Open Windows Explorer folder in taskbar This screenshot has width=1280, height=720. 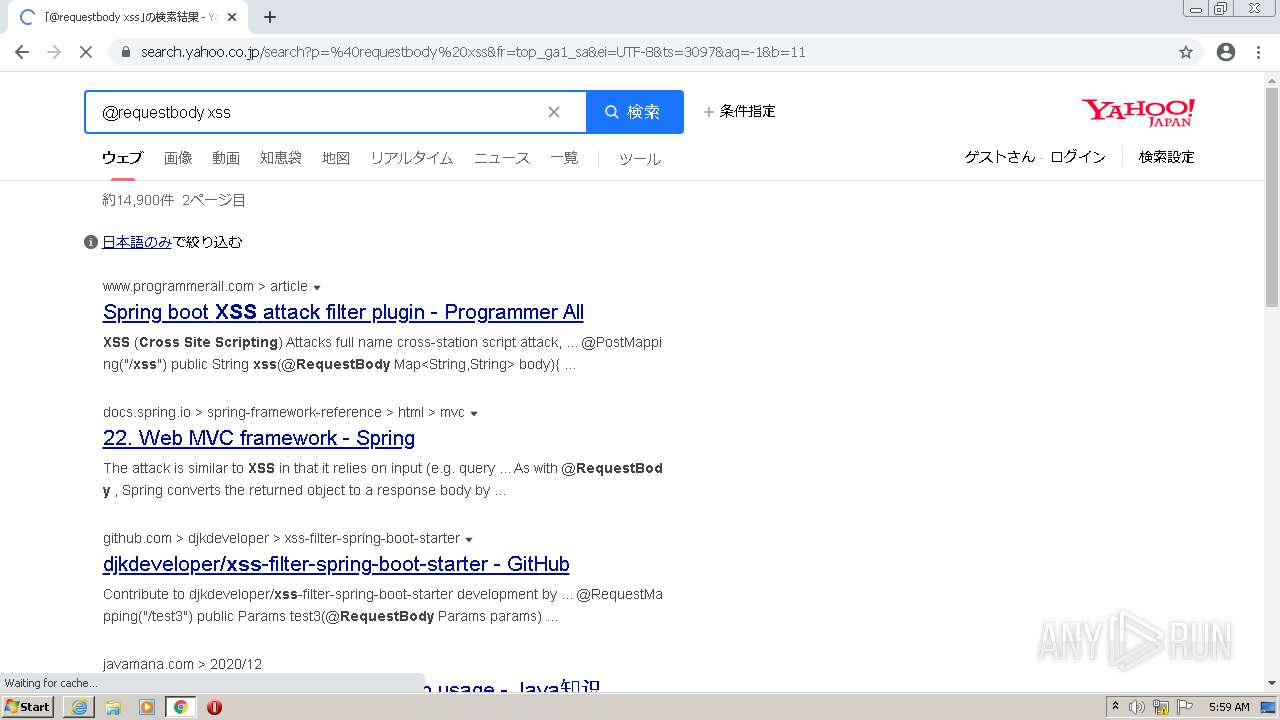pyautogui.click(x=113, y=707)
